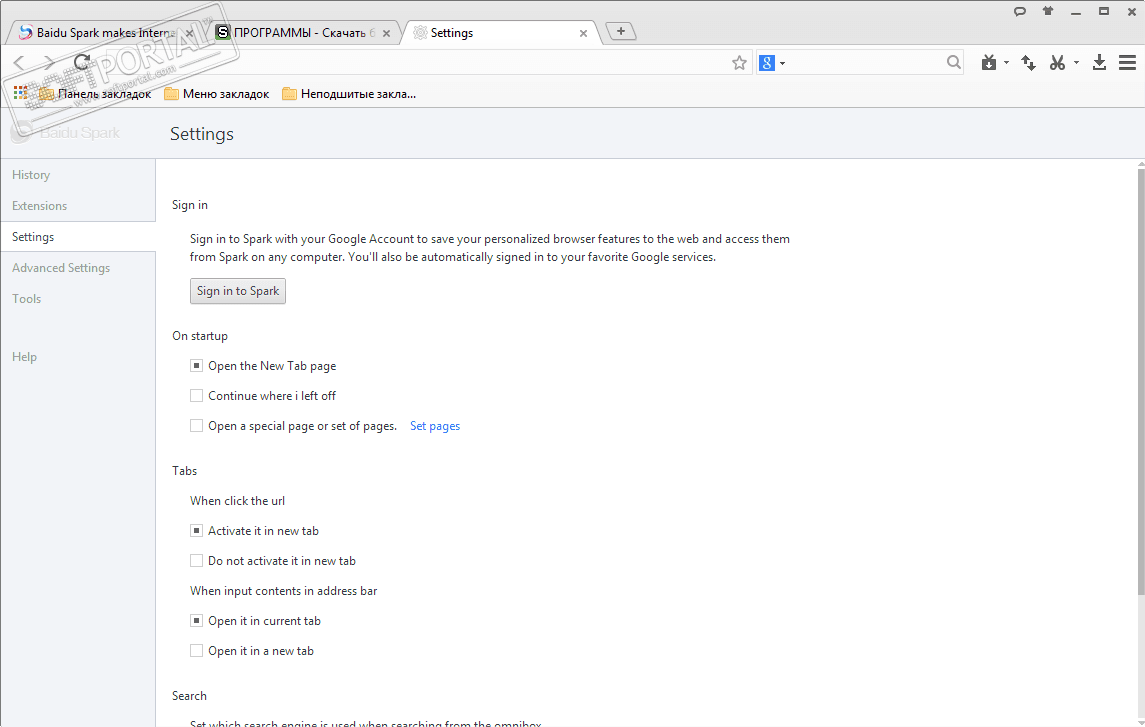
Task: Open the hamburger main menu
Action: tap(1127, 63)
